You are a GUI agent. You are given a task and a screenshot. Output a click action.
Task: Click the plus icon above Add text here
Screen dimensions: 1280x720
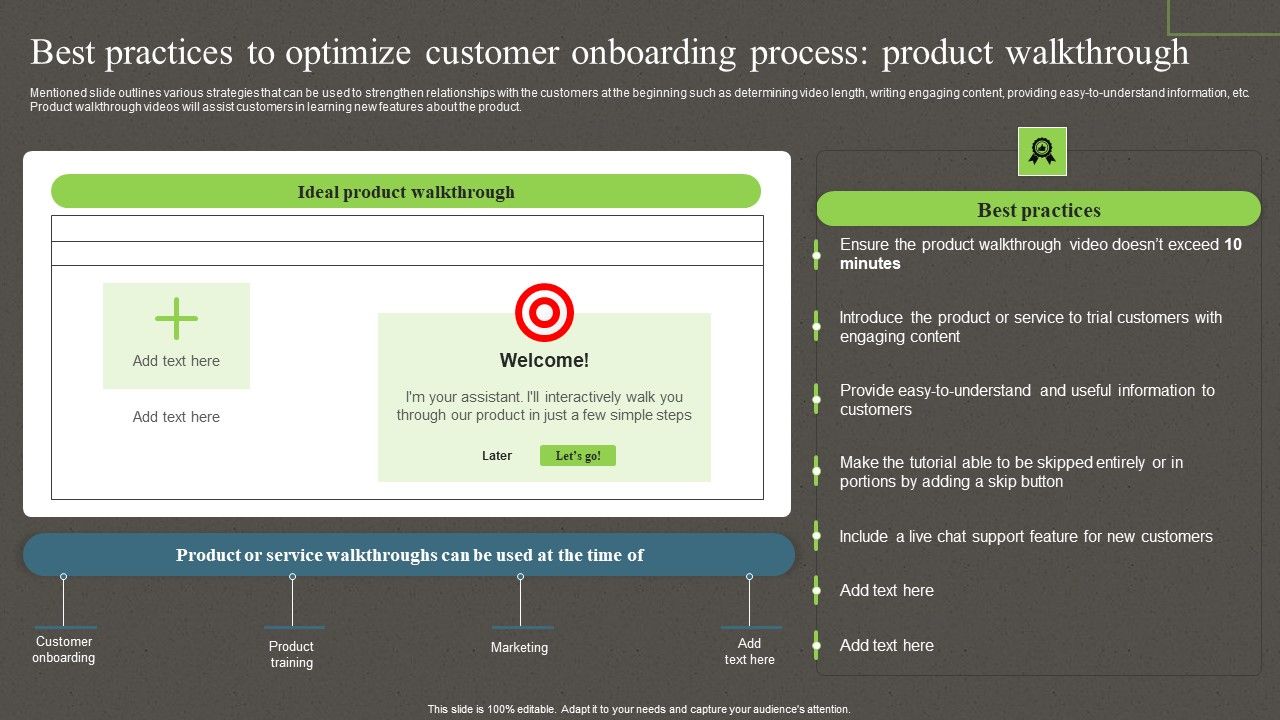pos(176,318)
